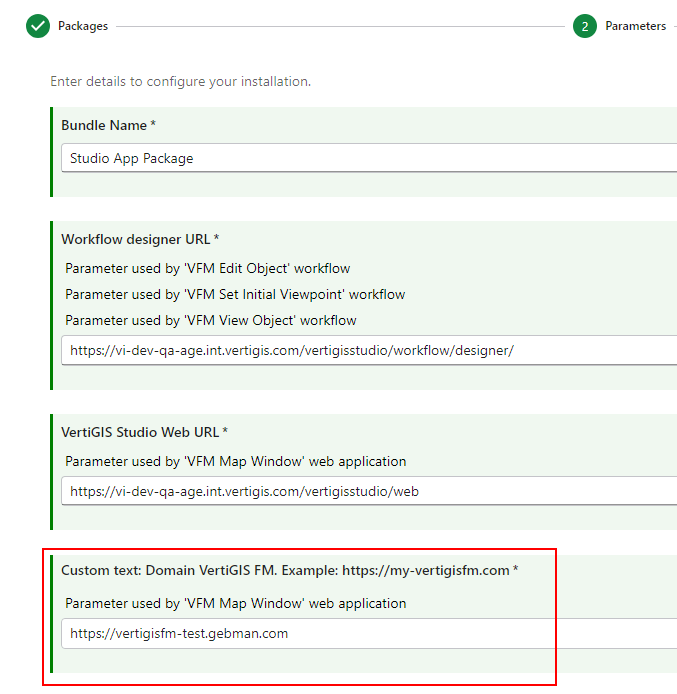The width and height of the screenshot is (677, 694).
Task: Click the 'VFM Edit Object' workflow description
Action: pyautogui.click(x=207, y=268)
